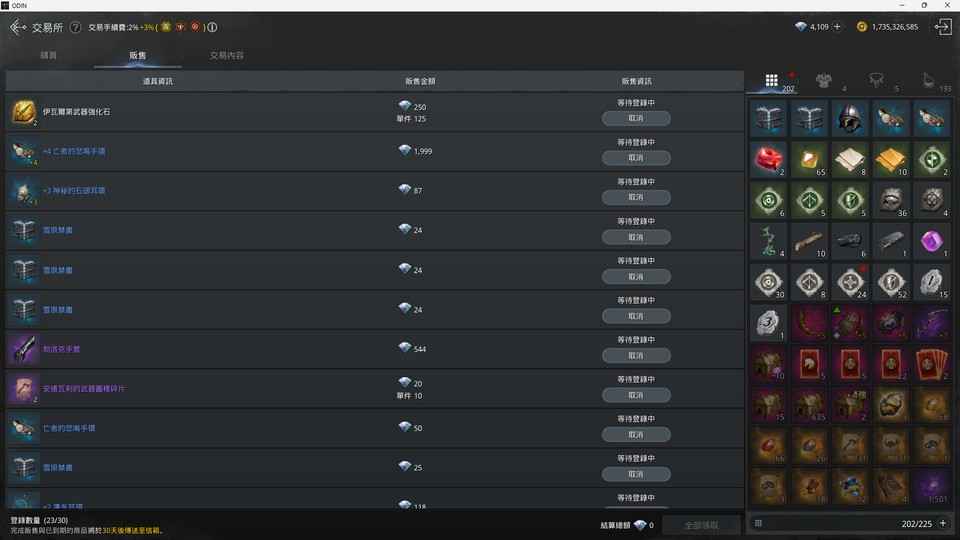Switch to the 購買 tab
Viewport: 960px width, 540px height.
(x=49, y=56)
